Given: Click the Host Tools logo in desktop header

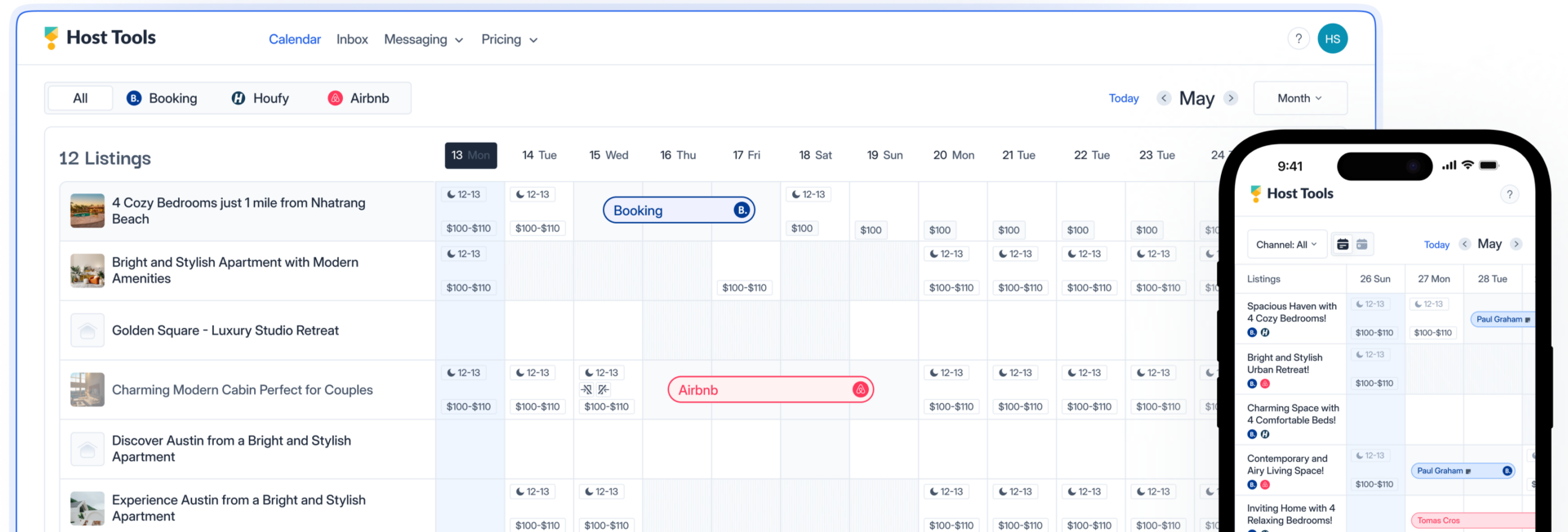Looking at the screenshot, I should click(x=99, y=38).
